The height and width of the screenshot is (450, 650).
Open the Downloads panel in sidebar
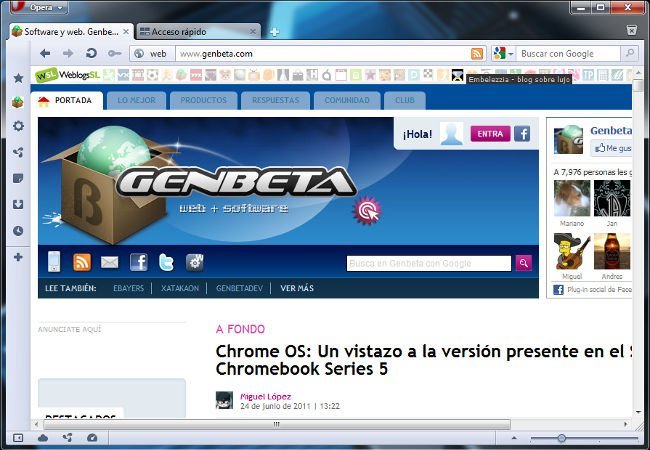click(x=18, y=204)
